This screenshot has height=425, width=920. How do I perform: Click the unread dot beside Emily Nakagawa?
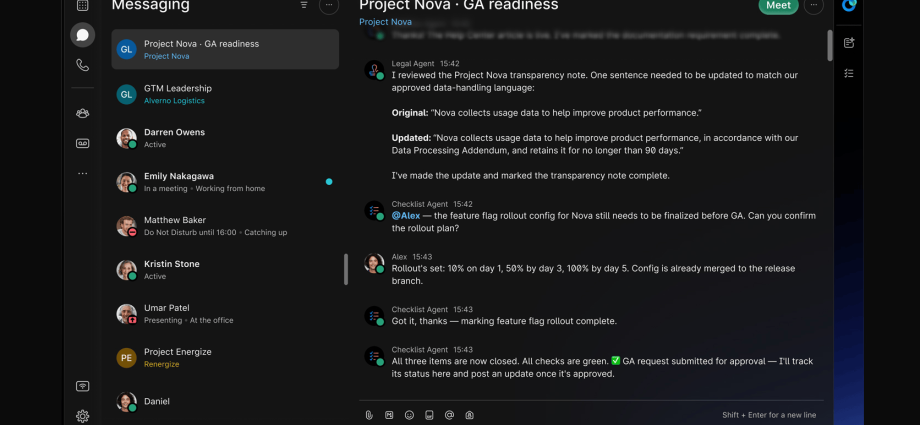point(329,182)
